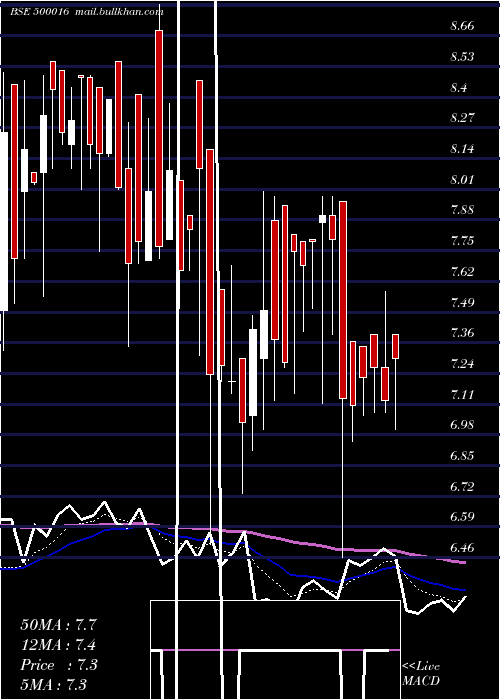Click the 8.53 price axis label

coord(462,57)
